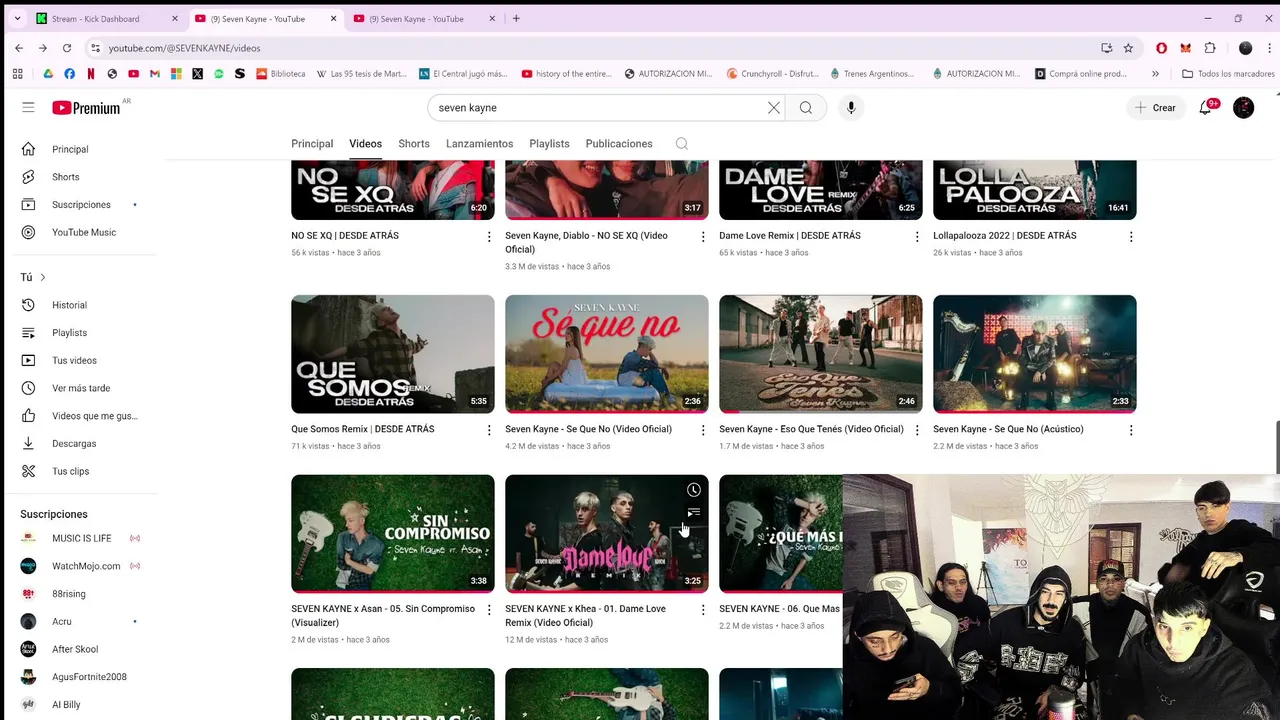
Task: Expand the Tú section chevron
Action: [x=42, y=277]
